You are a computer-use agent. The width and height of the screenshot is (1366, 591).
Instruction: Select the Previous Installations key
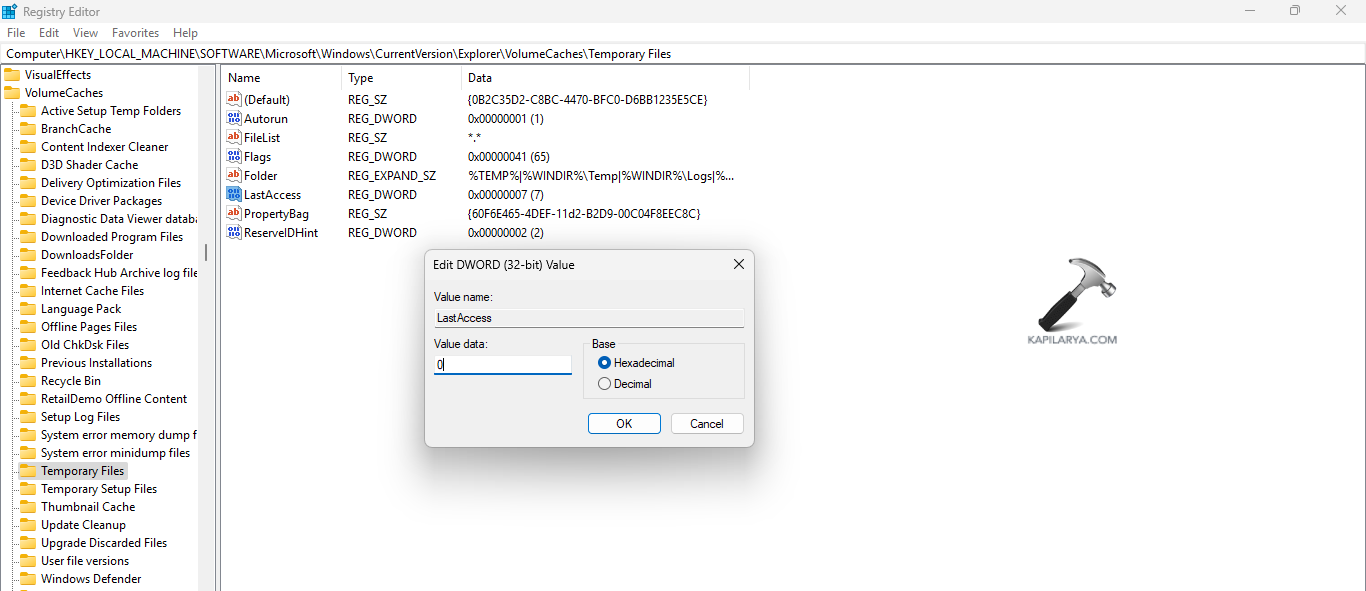[96, 363]
